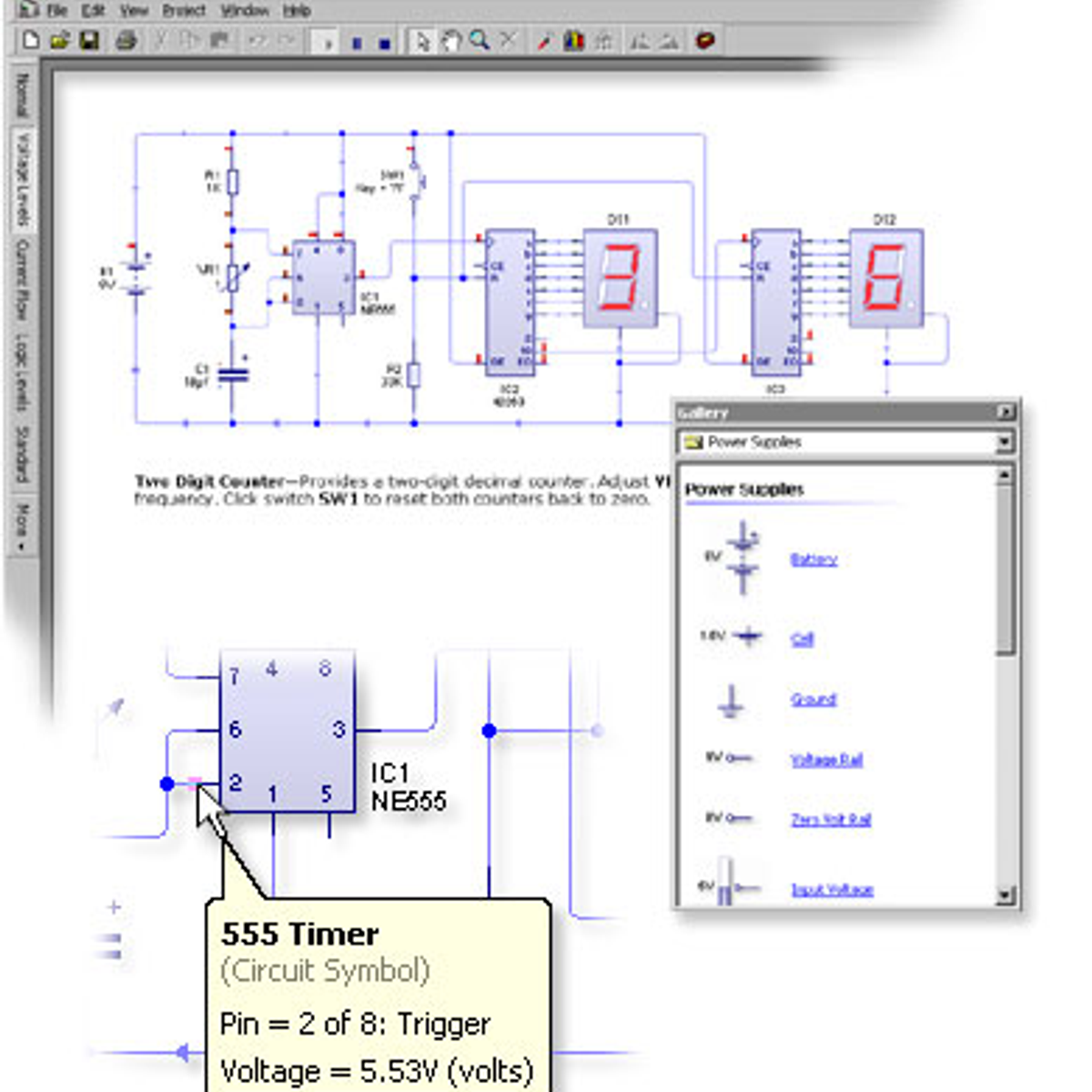Screen dimensions: 1092x1092
Task: Toggle switch SW1 in the circuit
Action: click(417, 179)
